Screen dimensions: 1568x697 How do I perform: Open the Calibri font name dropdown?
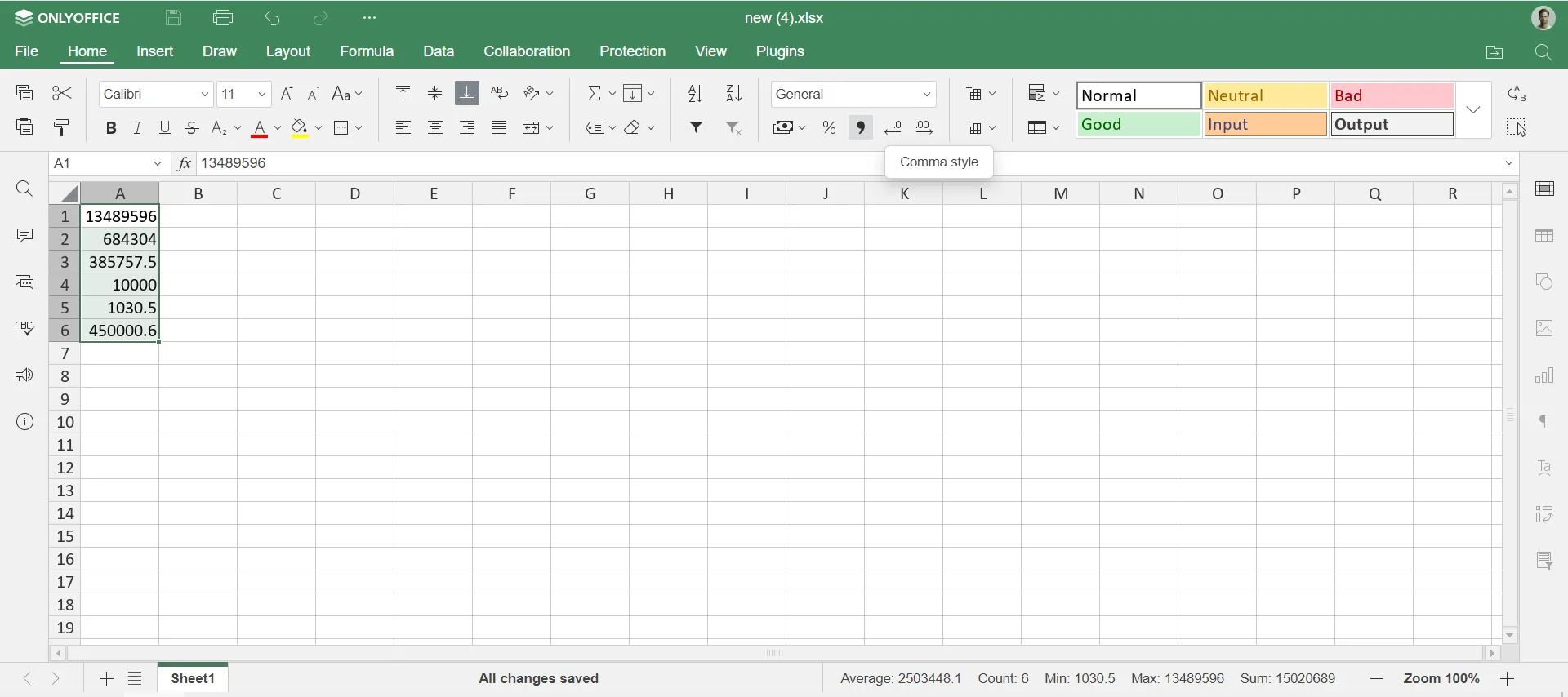coord(204,95)
